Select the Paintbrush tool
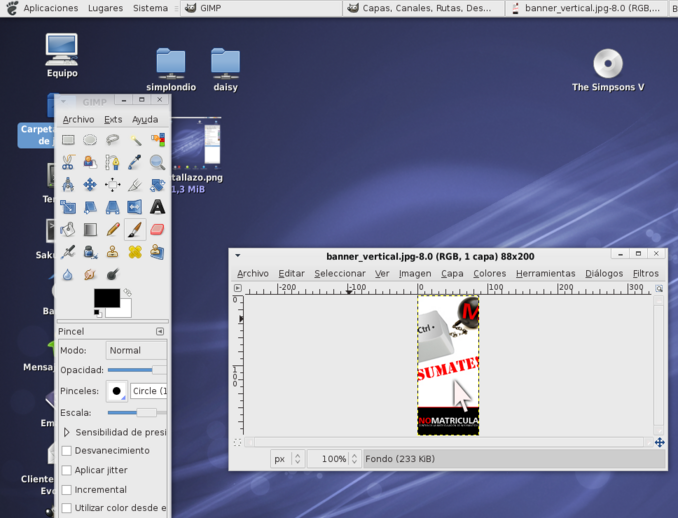 [x=135, y=230]
